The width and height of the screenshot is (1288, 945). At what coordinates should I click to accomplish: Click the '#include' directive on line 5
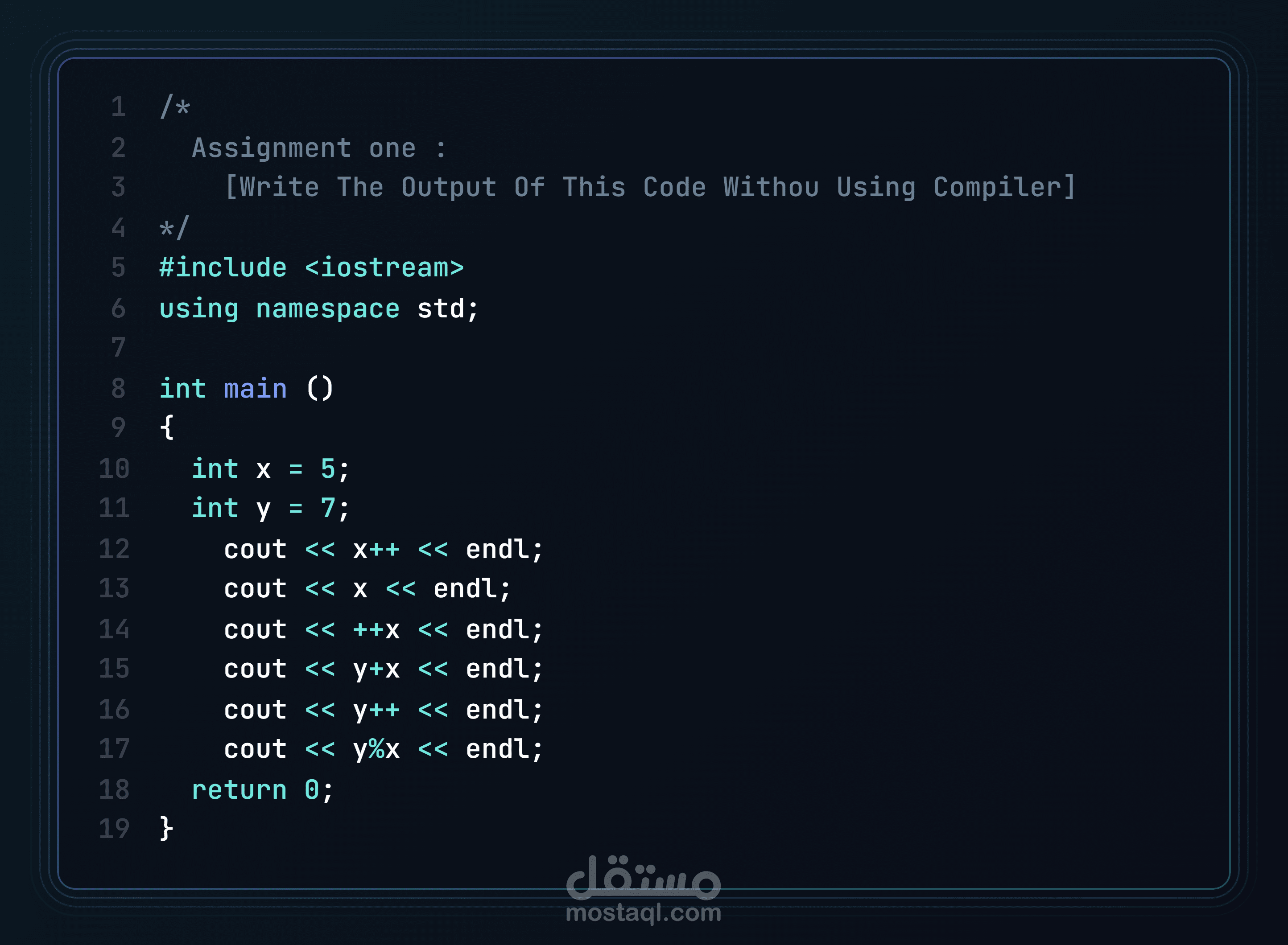pos(223,268)
